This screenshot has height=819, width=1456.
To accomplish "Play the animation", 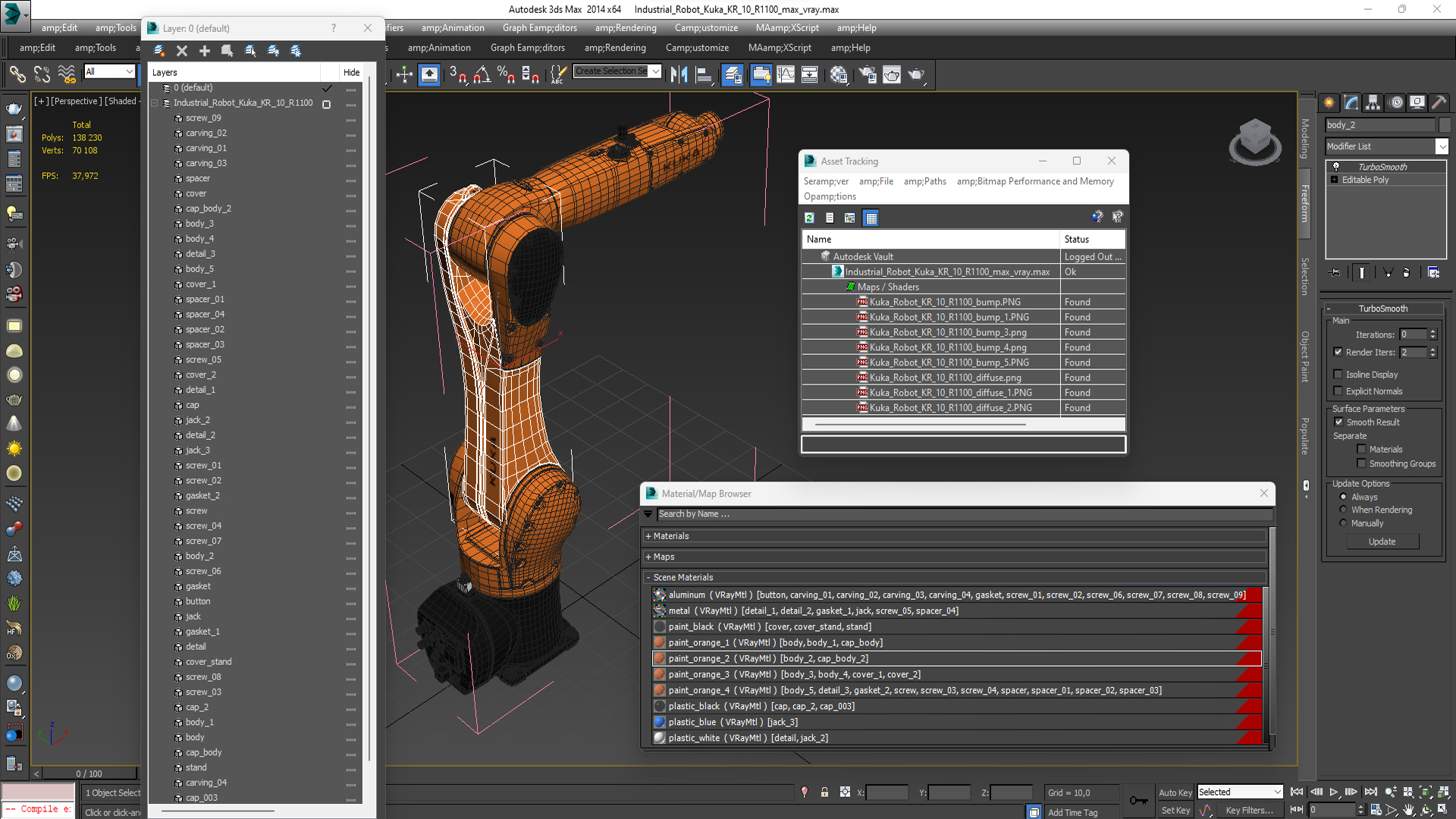I will (x=1333, y=792).
